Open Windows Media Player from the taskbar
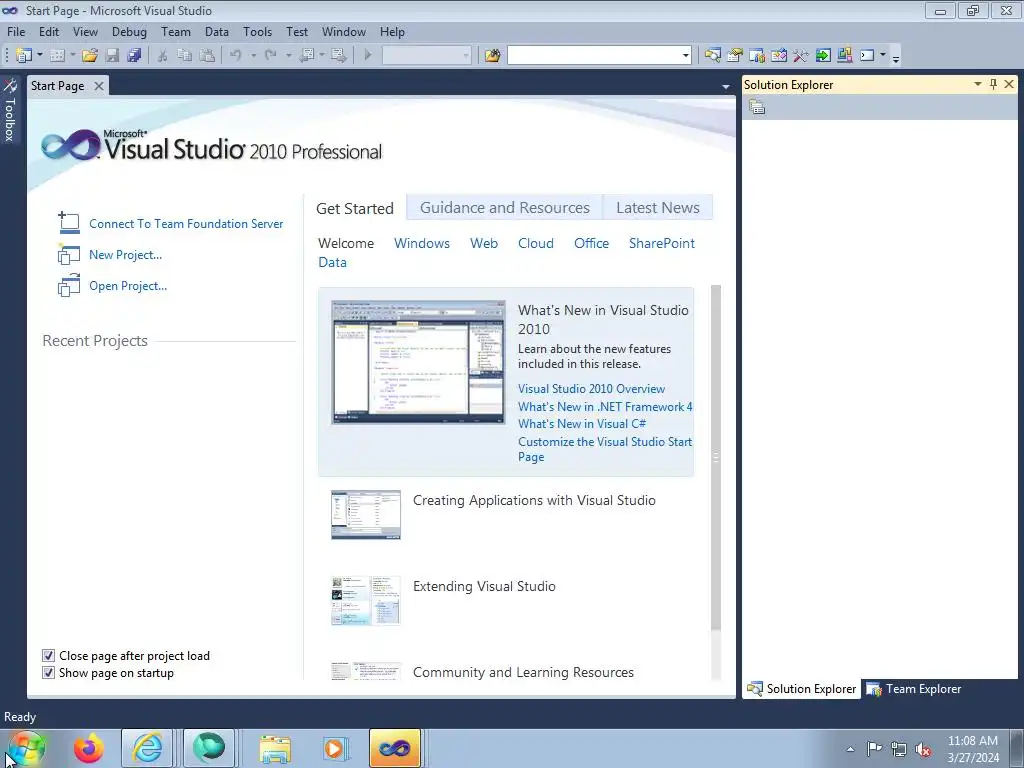The image size is (1024, 768). [335, 748]
